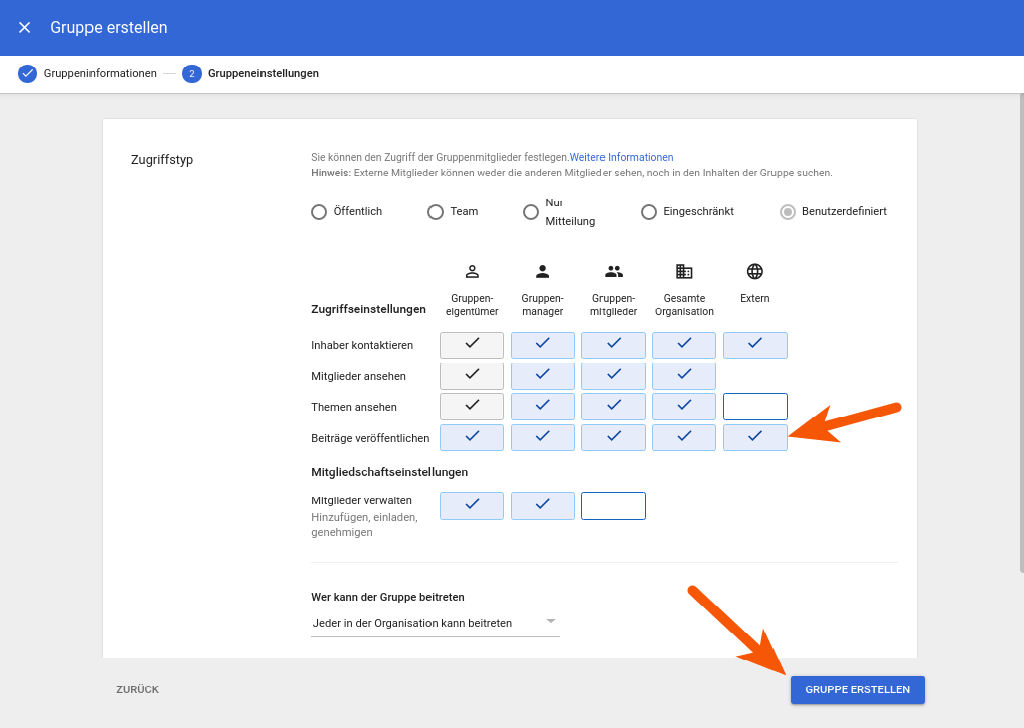Open the Wer kann der Gruppe beitreten dropdown
Image resolution: width=1024 pixels, height=728 pixels.
(x=549, y=621)
